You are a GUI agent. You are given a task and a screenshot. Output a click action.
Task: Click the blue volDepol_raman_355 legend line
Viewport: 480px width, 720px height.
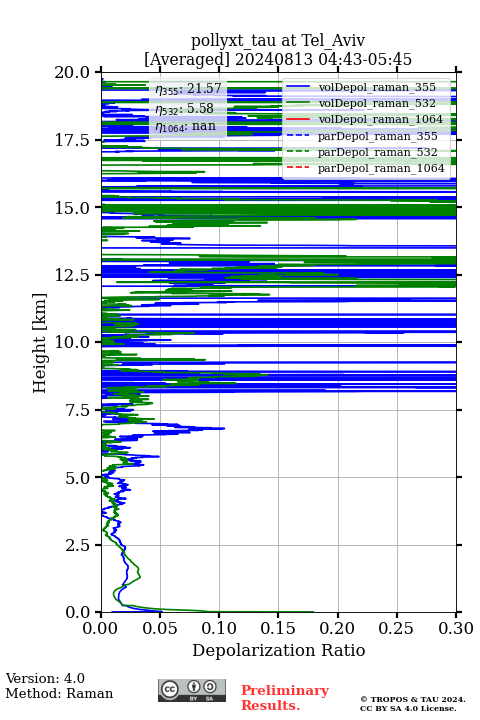[x=298, y=87]
